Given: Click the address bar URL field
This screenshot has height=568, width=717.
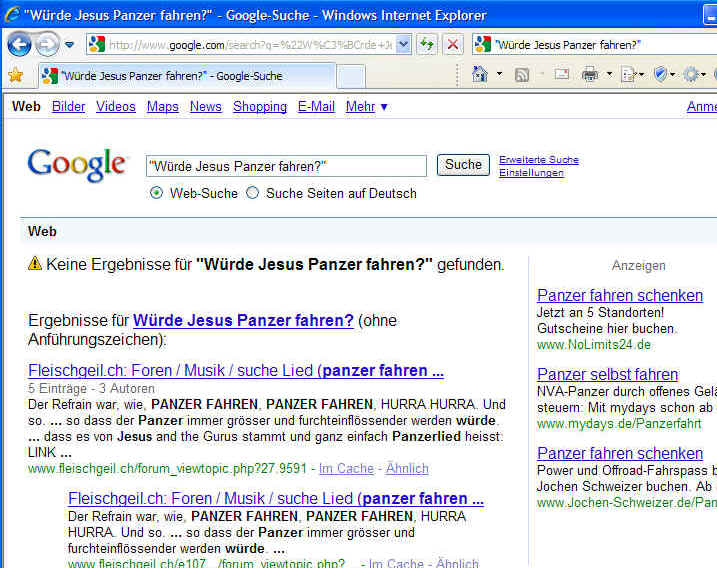Looking at the screenshot, I should [250, 45].
